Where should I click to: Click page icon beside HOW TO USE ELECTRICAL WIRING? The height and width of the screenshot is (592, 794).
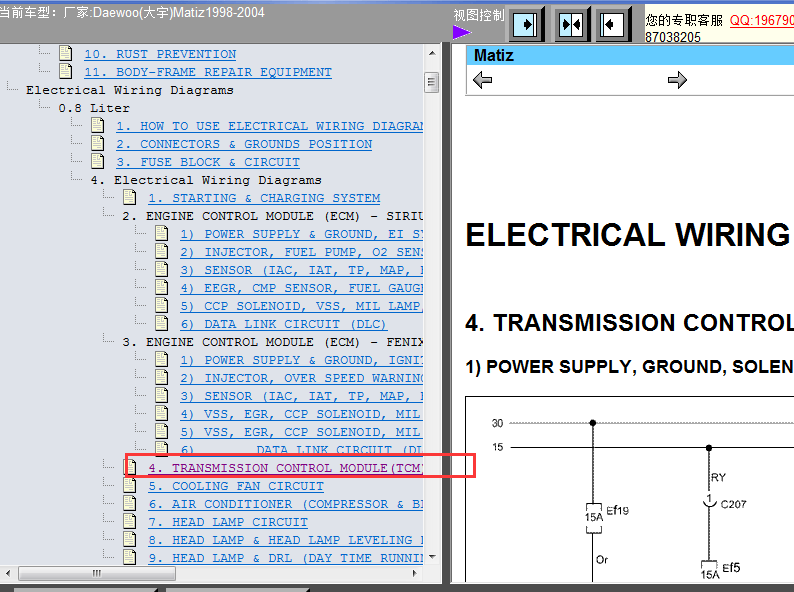[x=97, y=125]
